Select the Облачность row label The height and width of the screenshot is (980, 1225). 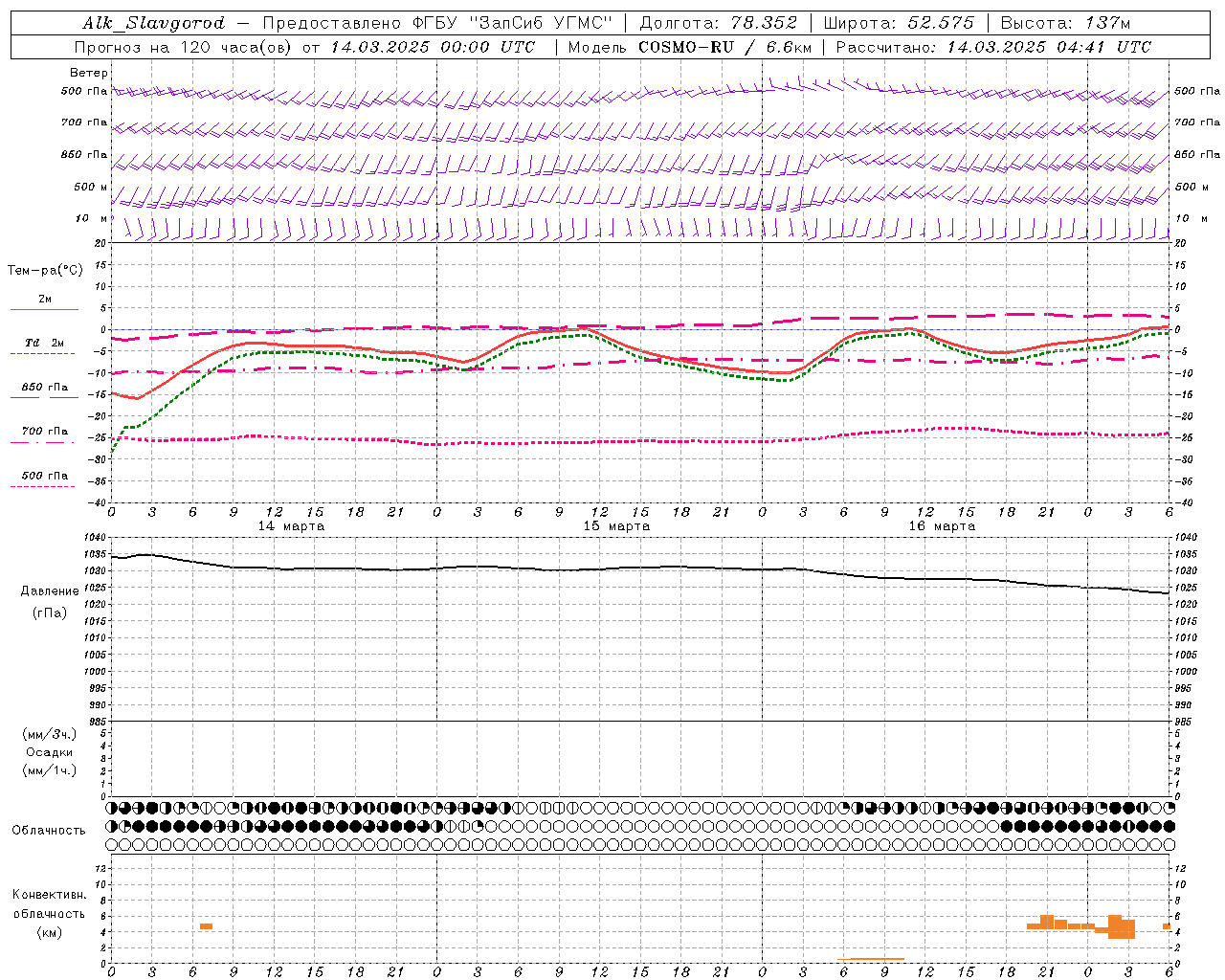(49, 831)
